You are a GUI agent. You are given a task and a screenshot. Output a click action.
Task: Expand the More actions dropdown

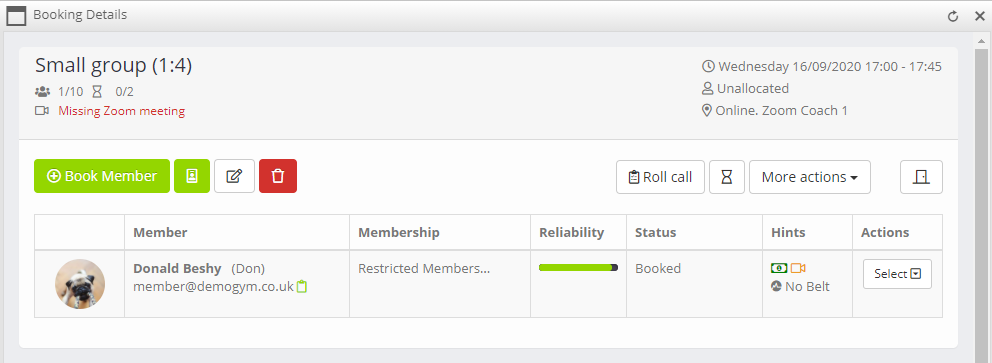tap(809, 177)
